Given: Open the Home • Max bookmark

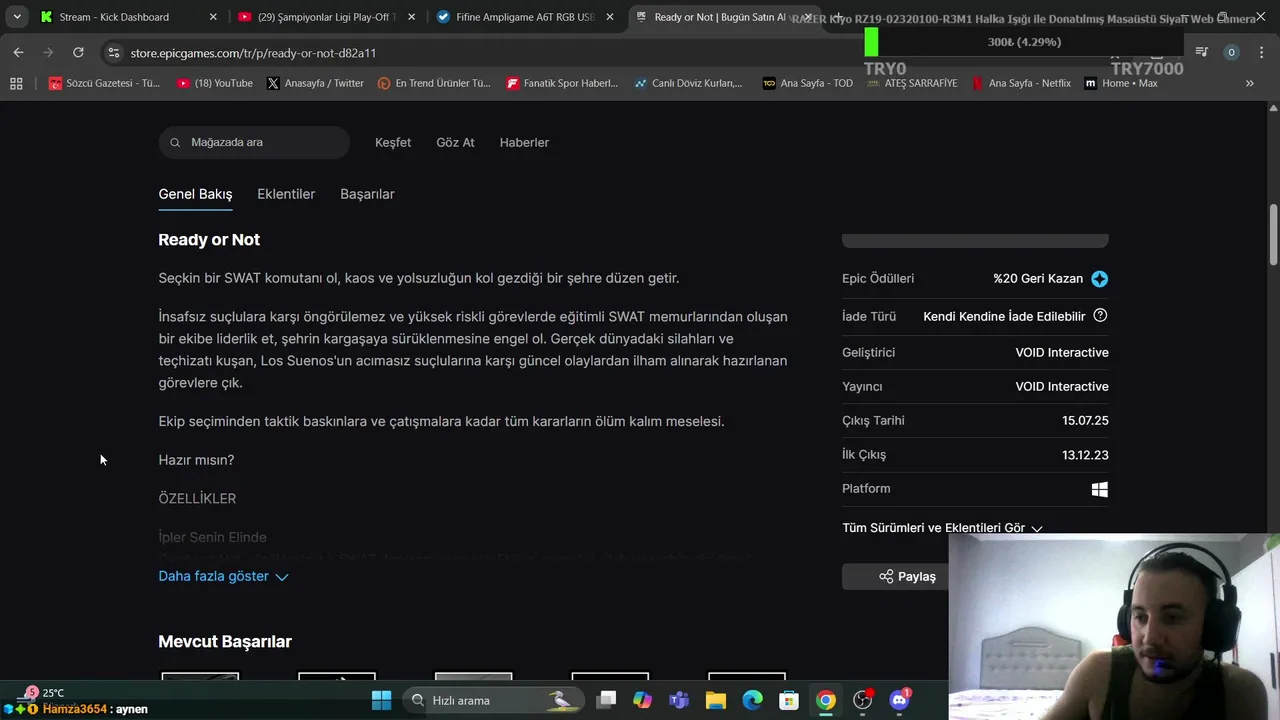Looking at the screenshot, I should click(x=1121, y=83).
